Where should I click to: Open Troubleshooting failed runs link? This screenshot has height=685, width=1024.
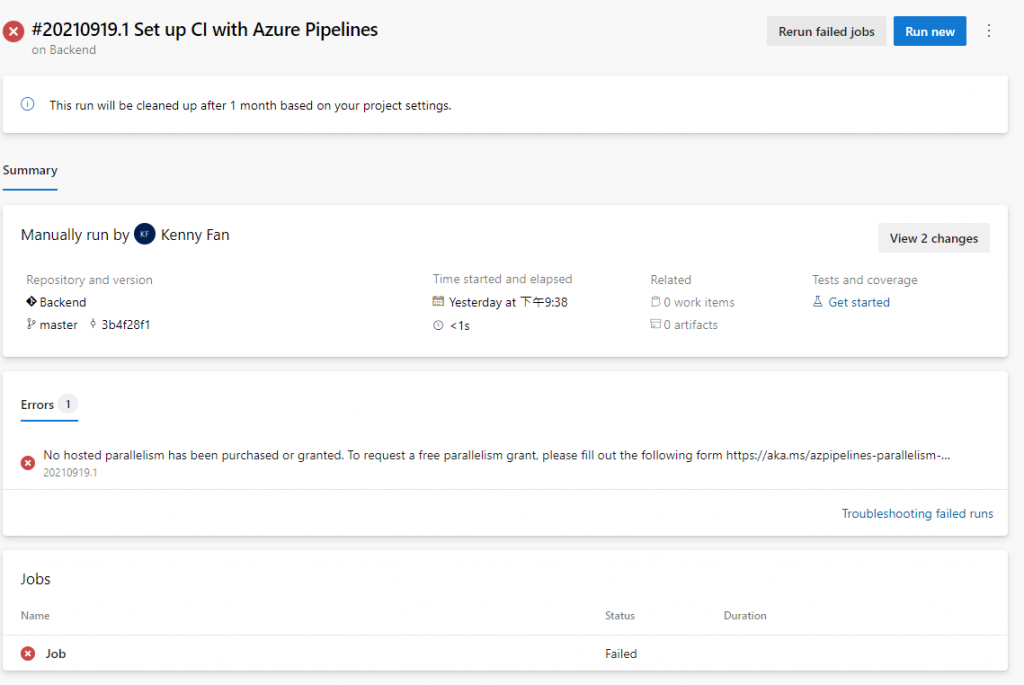917,514
